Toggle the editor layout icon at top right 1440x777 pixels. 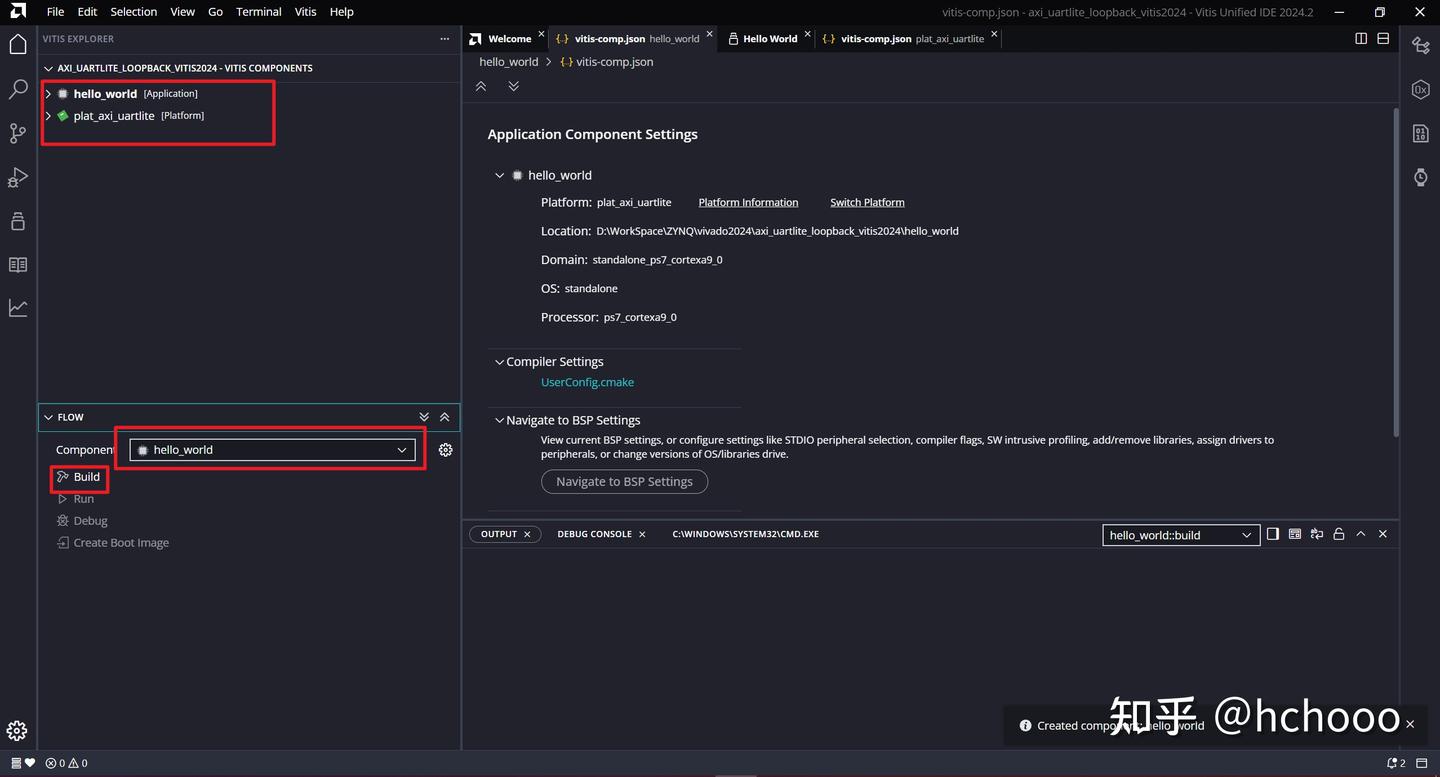point(1383,39)
